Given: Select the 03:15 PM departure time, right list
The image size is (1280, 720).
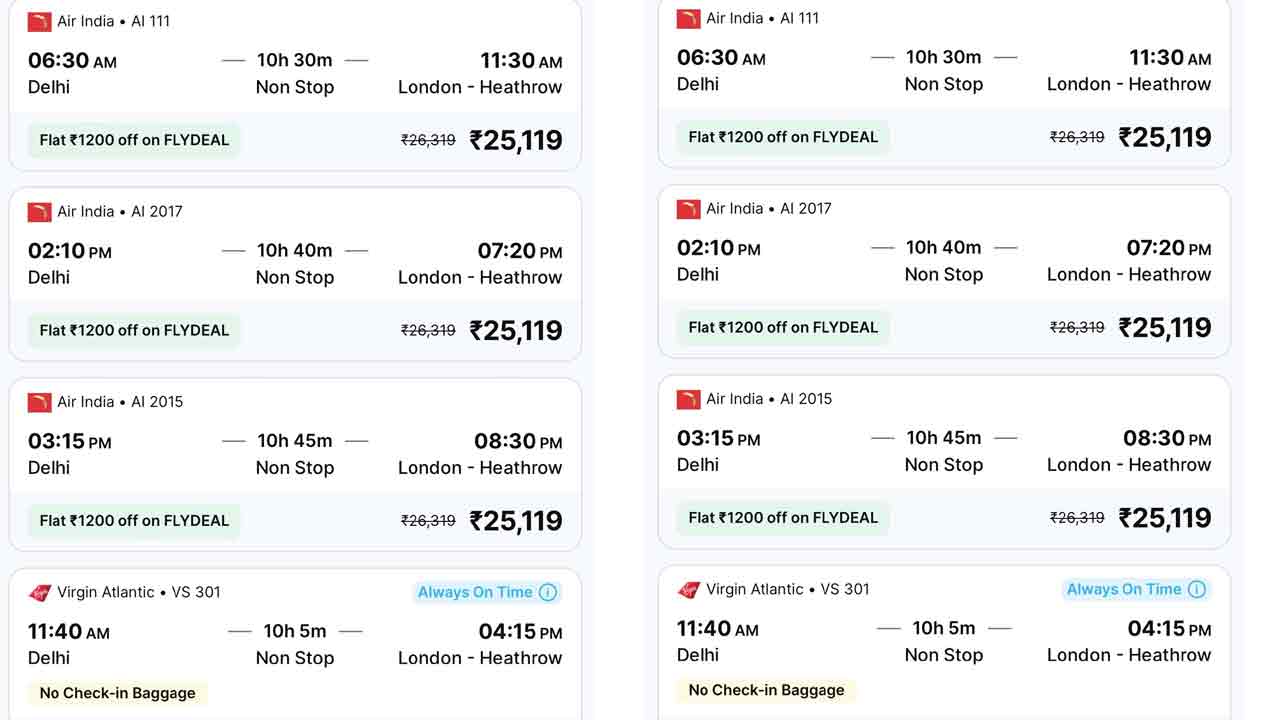Looking at the screenshot, I should (x=718, y=438).
